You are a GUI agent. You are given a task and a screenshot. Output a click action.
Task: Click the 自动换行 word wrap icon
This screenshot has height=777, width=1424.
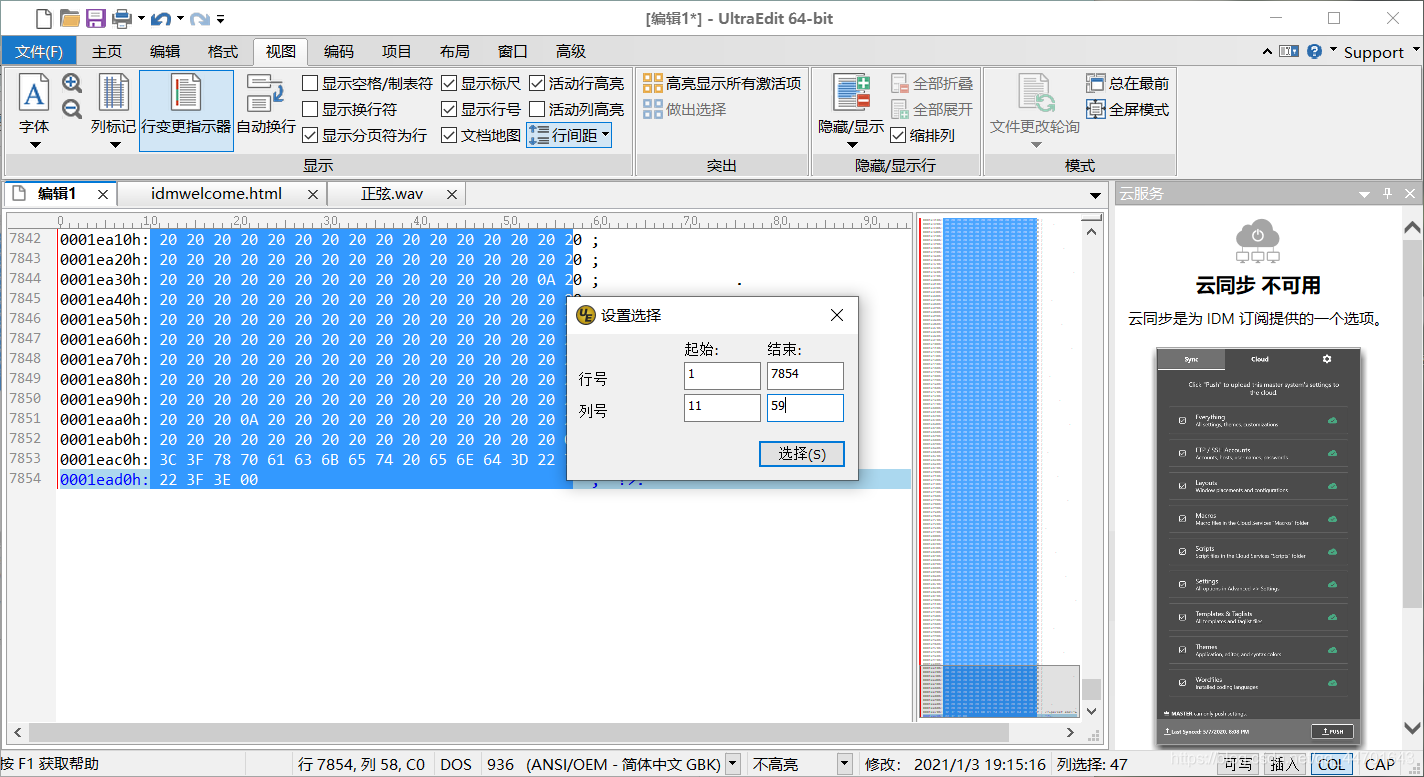[x=266, y=94]
